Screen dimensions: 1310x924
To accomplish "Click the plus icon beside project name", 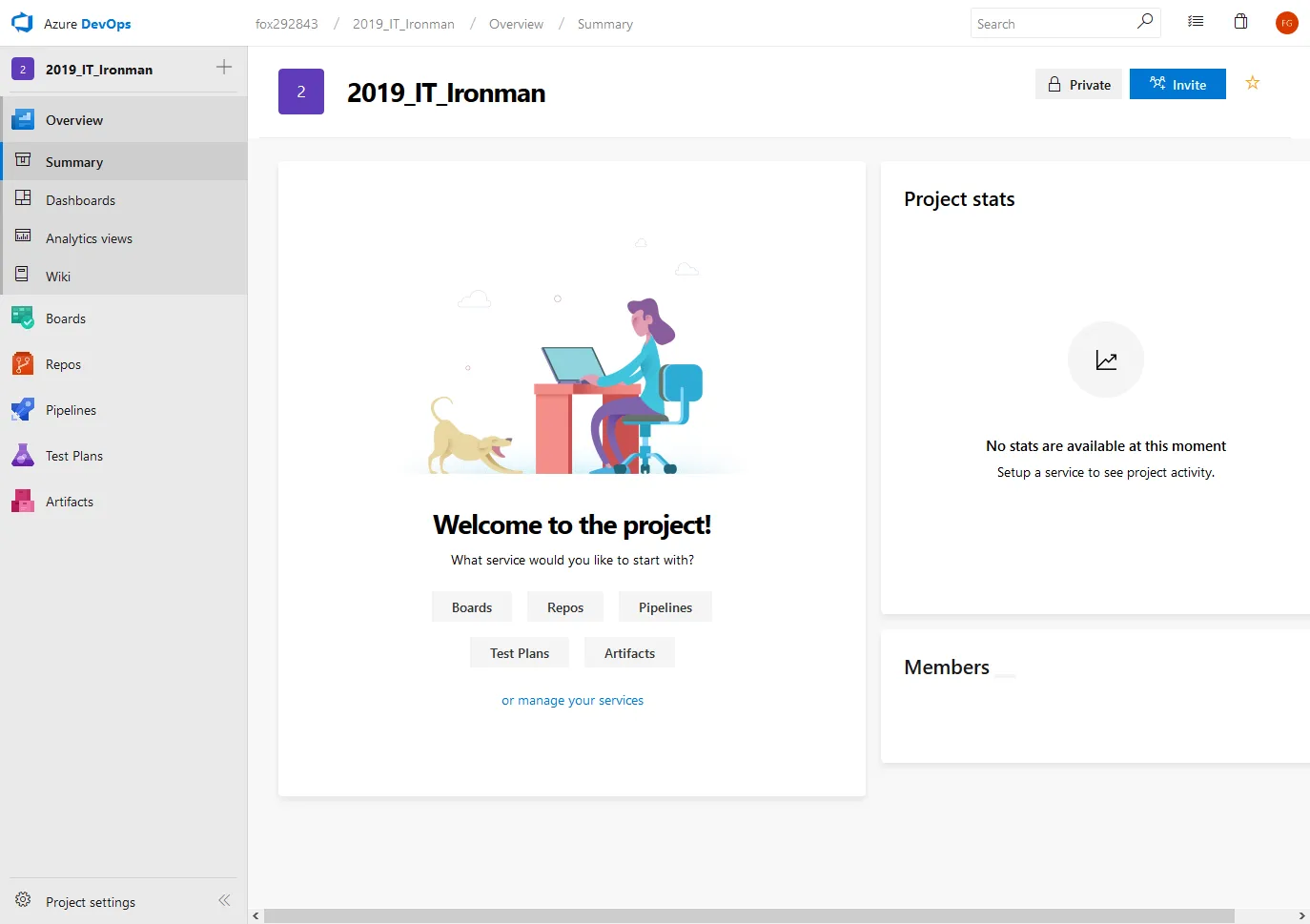I will (x=224, y=67).
